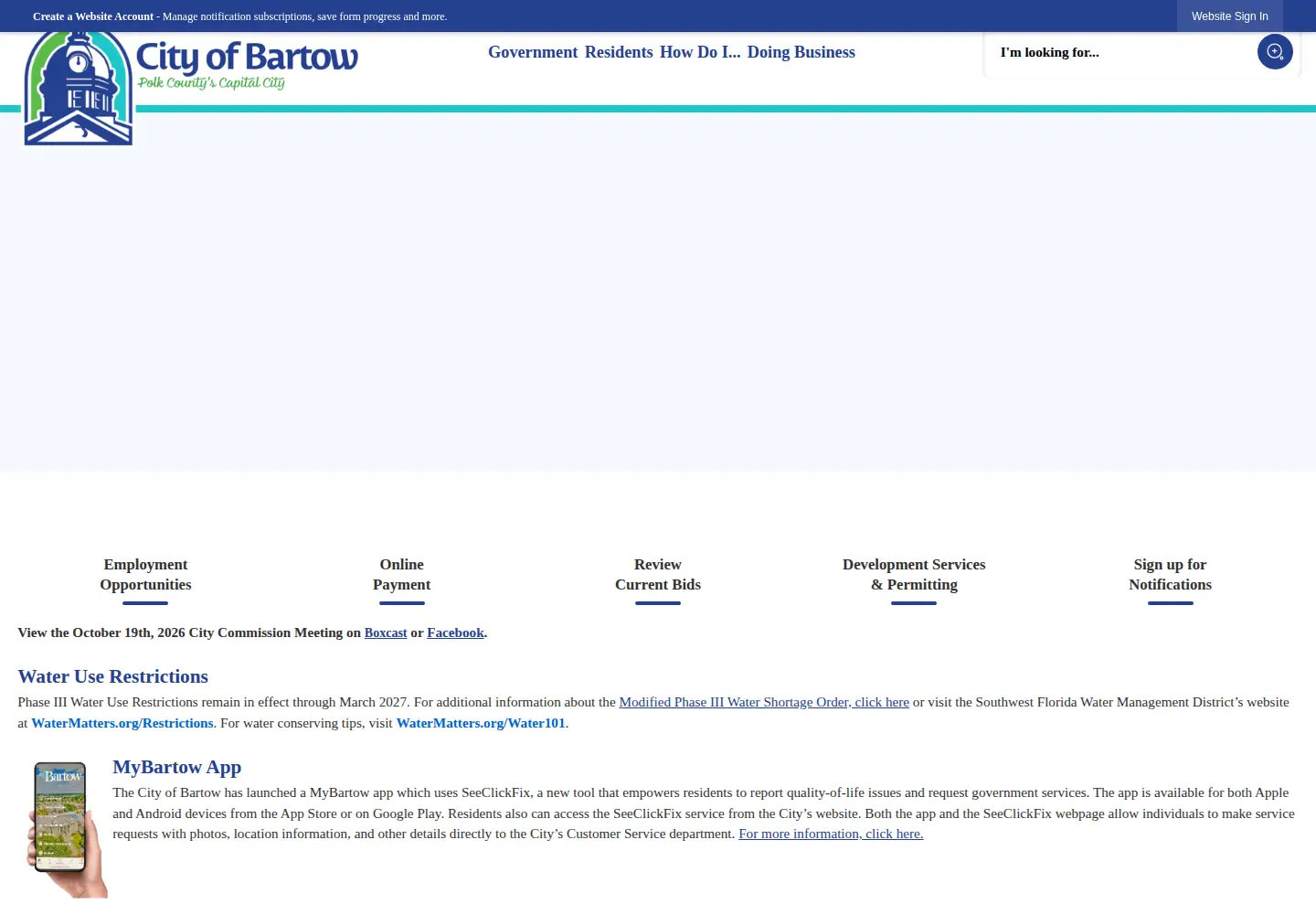
Task: Open the Doing Business menu
Action: coord(801,52)
